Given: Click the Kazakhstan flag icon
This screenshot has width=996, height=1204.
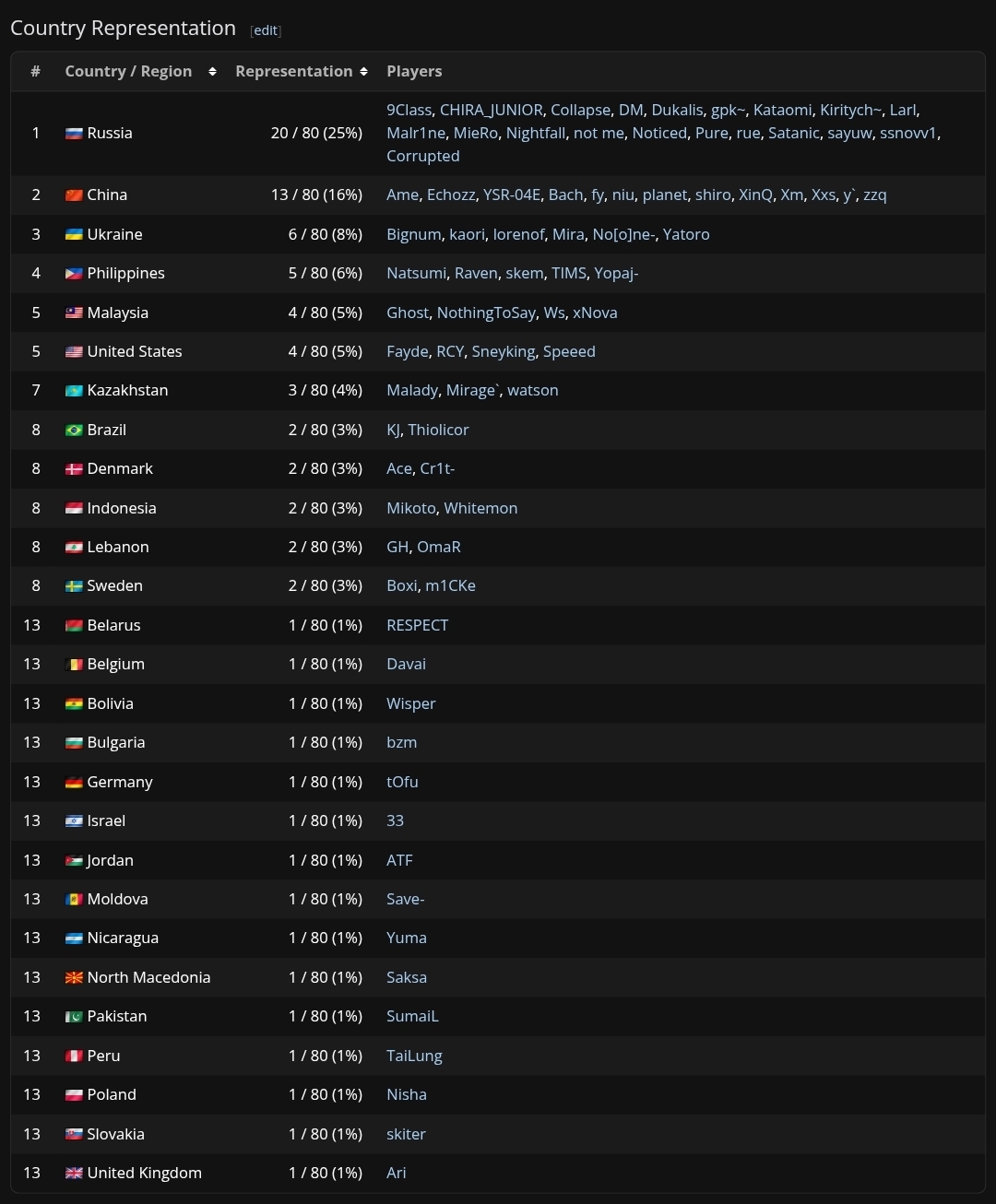Looking at the screenshot, I should [74, 391].
